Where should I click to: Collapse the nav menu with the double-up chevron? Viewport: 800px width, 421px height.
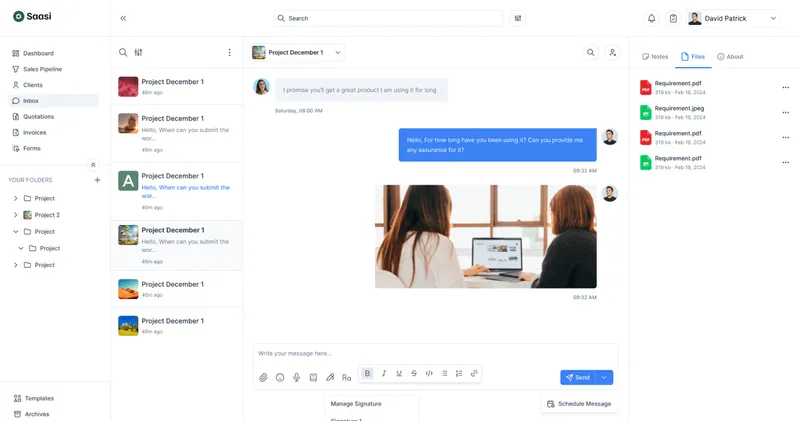click(x=93, y=165)
